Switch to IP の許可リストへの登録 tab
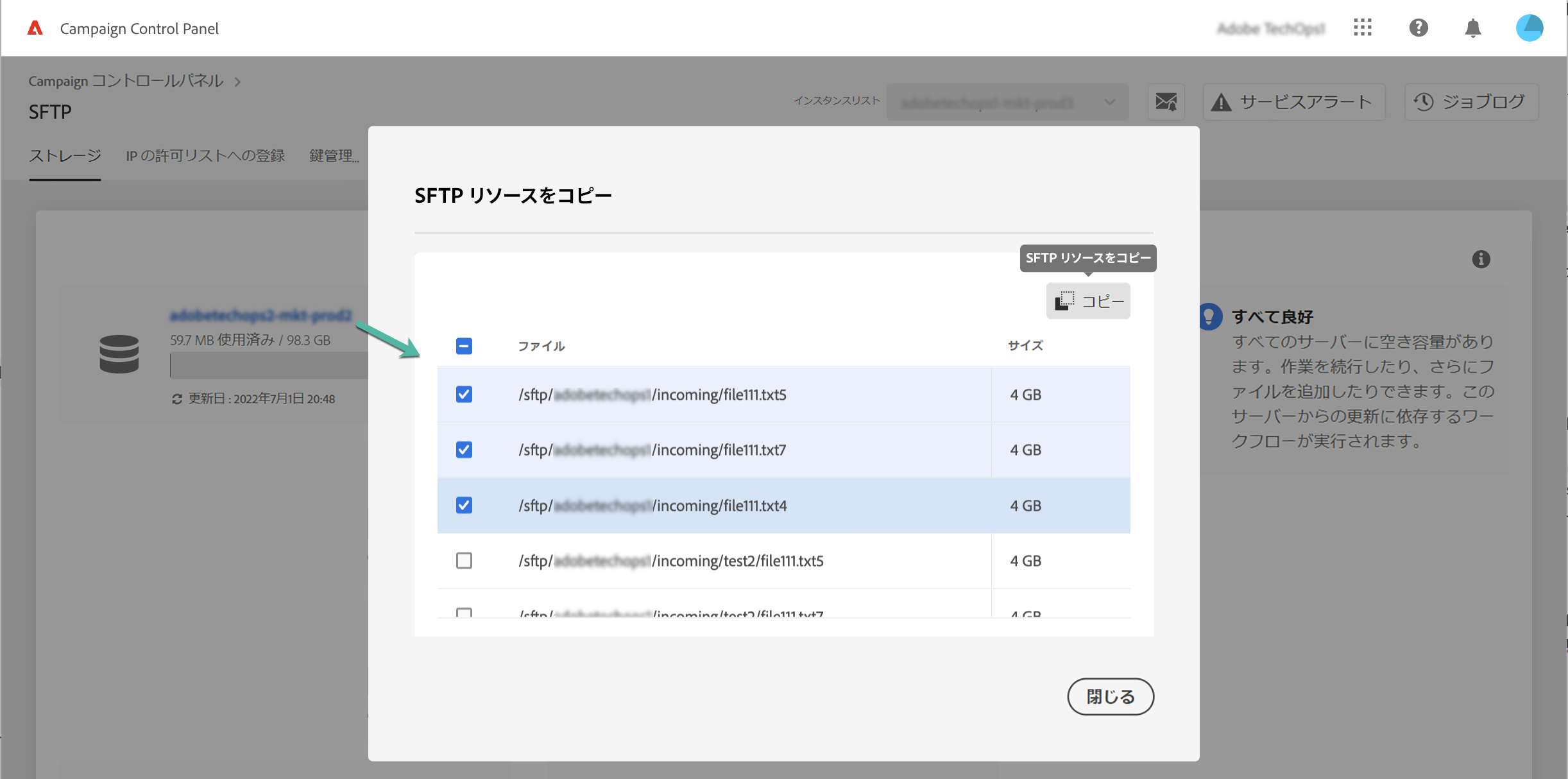Screen dimensions: 1568x779 pos(205,156)
